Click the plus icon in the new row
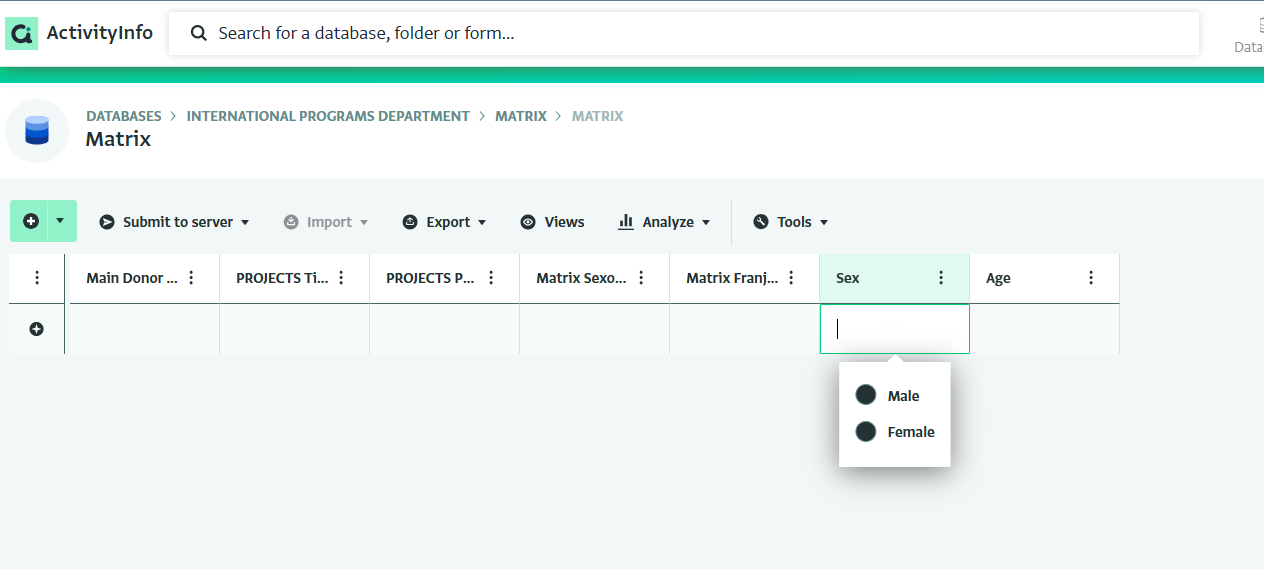 click(37, 329)
